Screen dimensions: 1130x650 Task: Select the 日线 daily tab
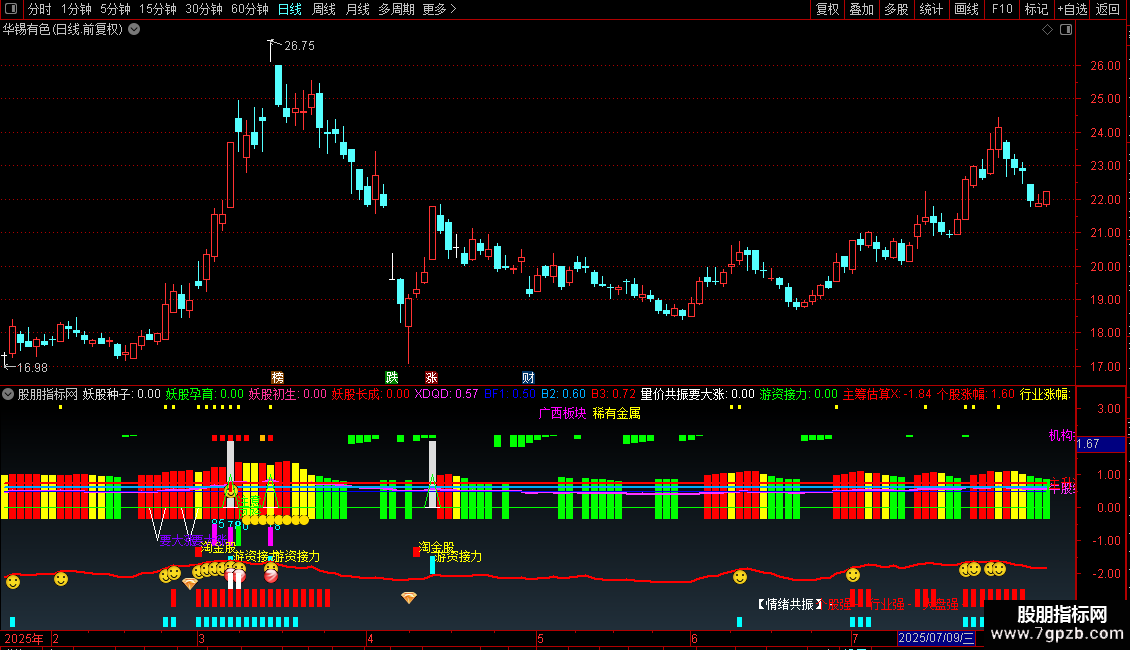pyautogui.click(x=290, y=9)
